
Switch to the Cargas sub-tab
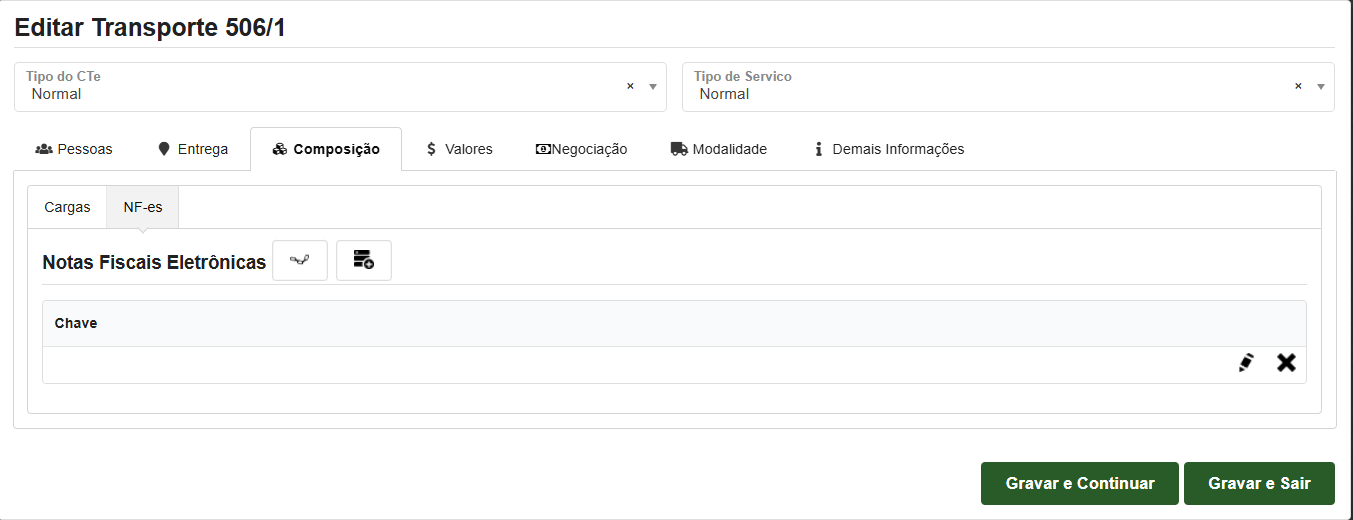click(x=67, y=207)
